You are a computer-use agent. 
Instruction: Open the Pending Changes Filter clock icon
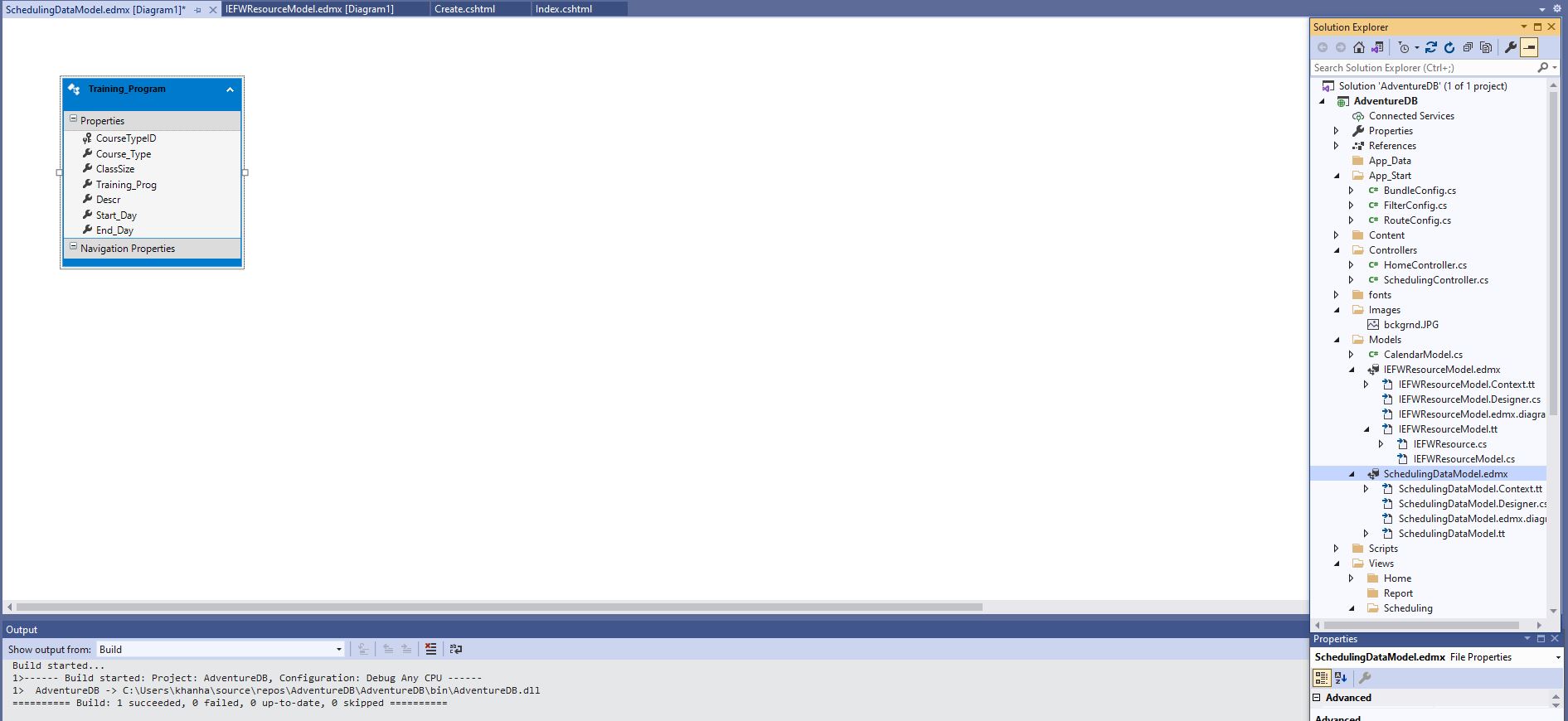[x=1403, y=47]
